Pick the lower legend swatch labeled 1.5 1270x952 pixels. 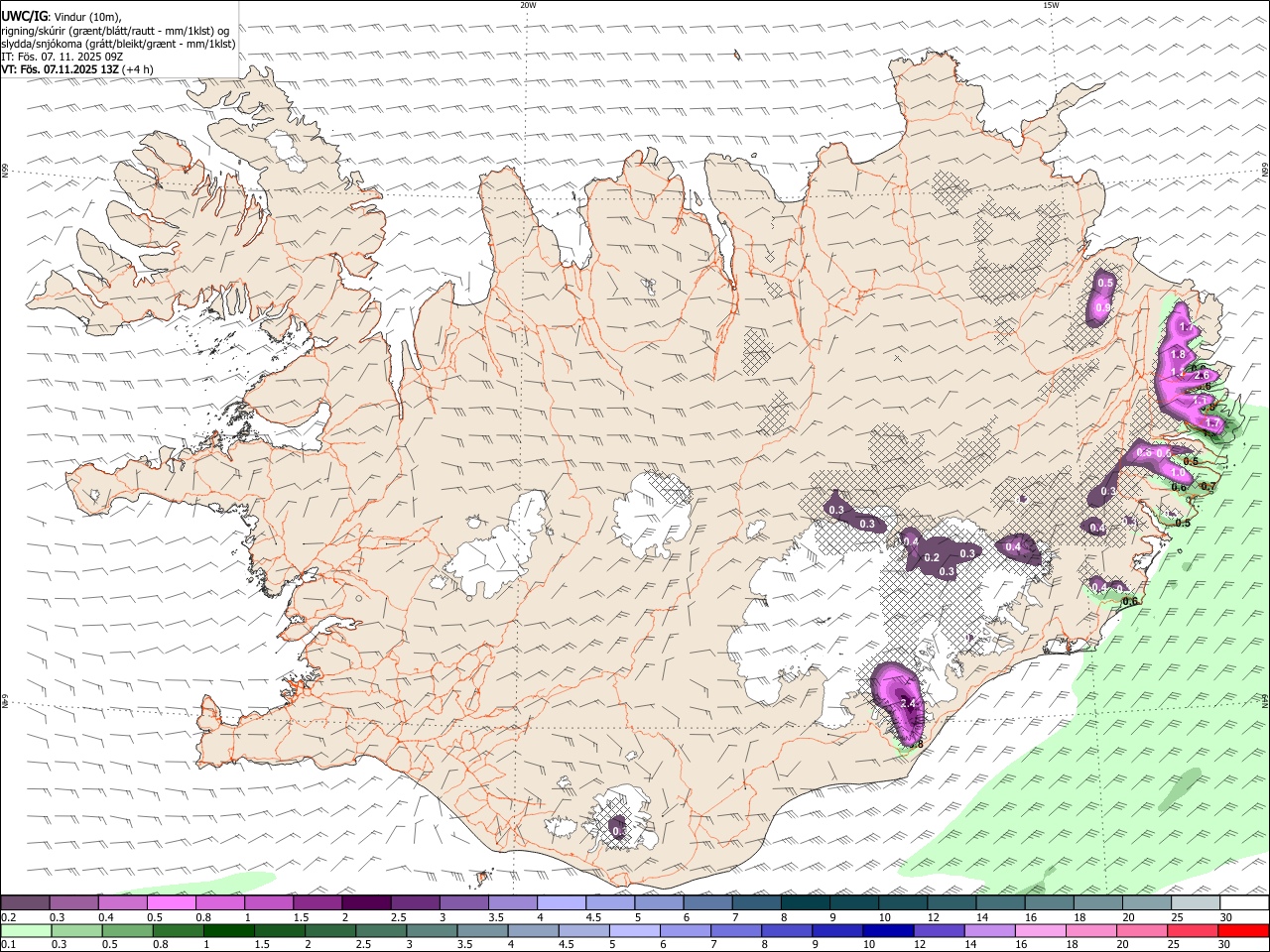(279, 930)
